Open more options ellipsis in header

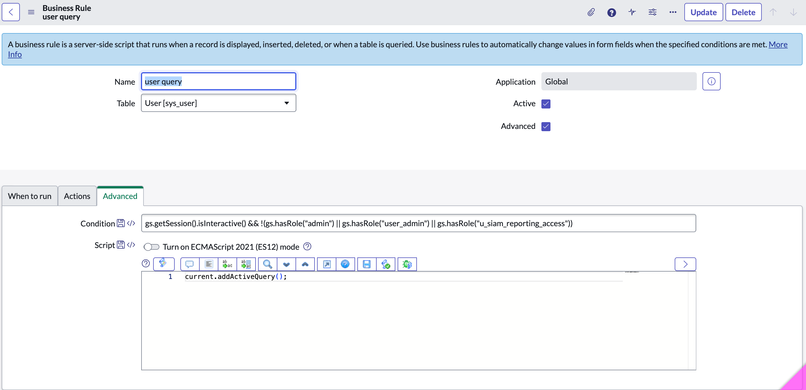[x=673, y=12]
